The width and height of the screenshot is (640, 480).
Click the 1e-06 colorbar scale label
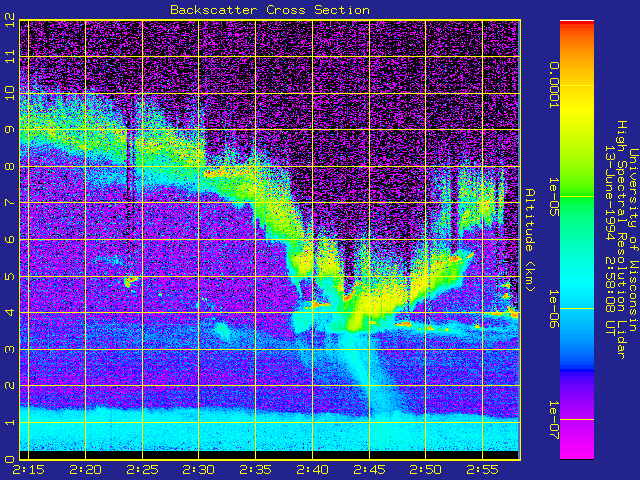click(553, 309)
